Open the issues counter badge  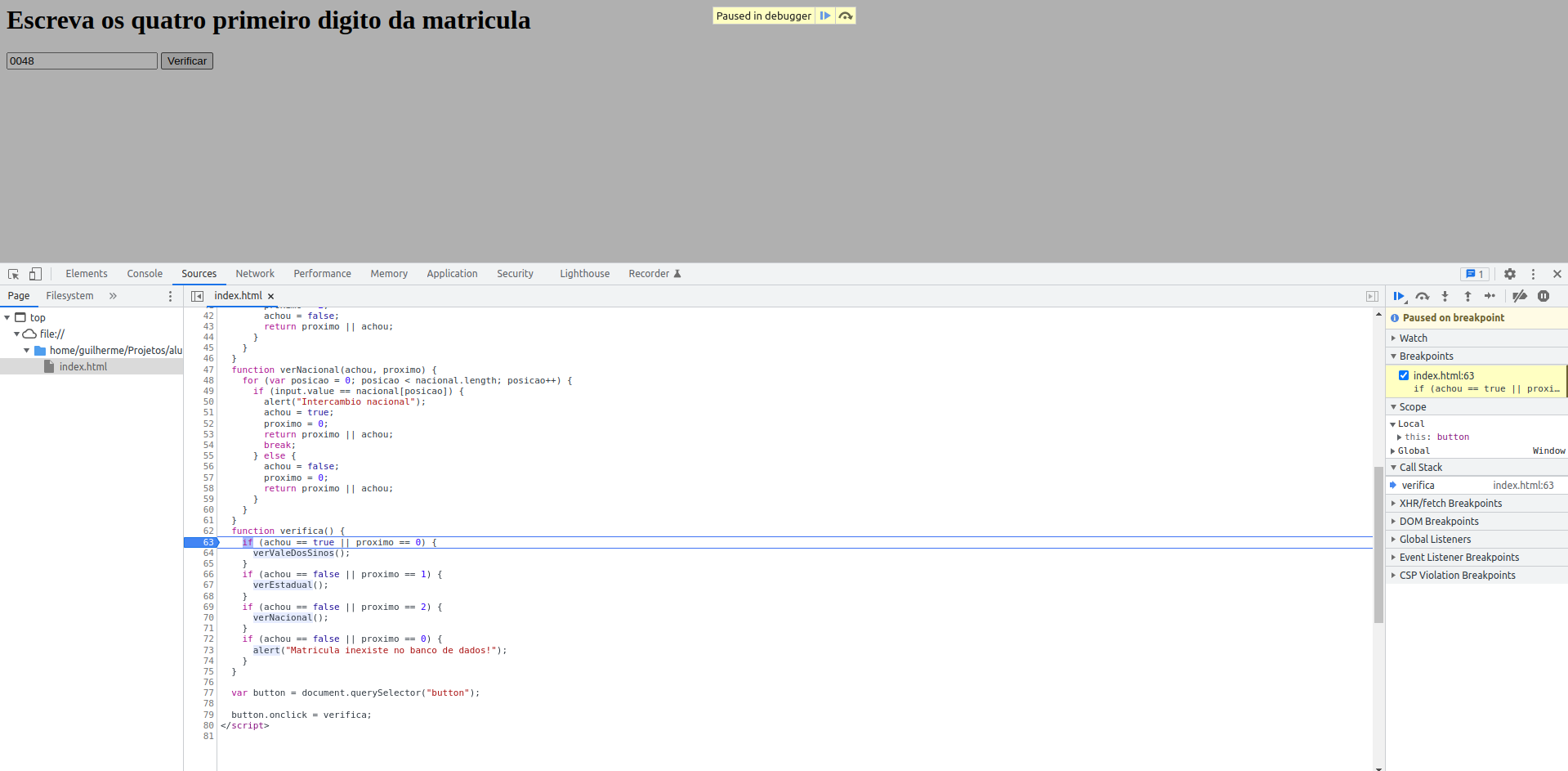pos(1475,274)
